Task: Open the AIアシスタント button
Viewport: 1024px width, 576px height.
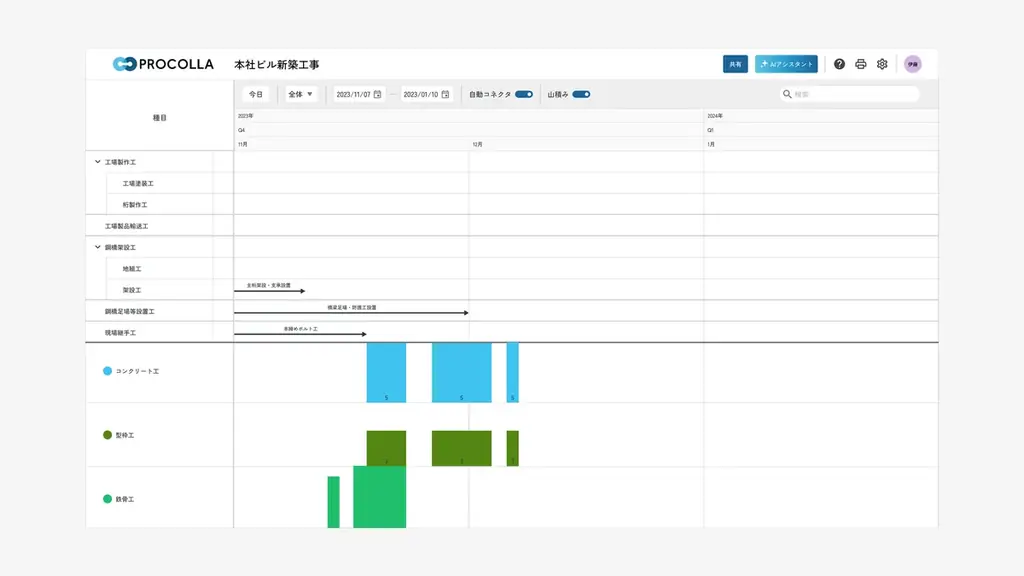Action: 786,64
